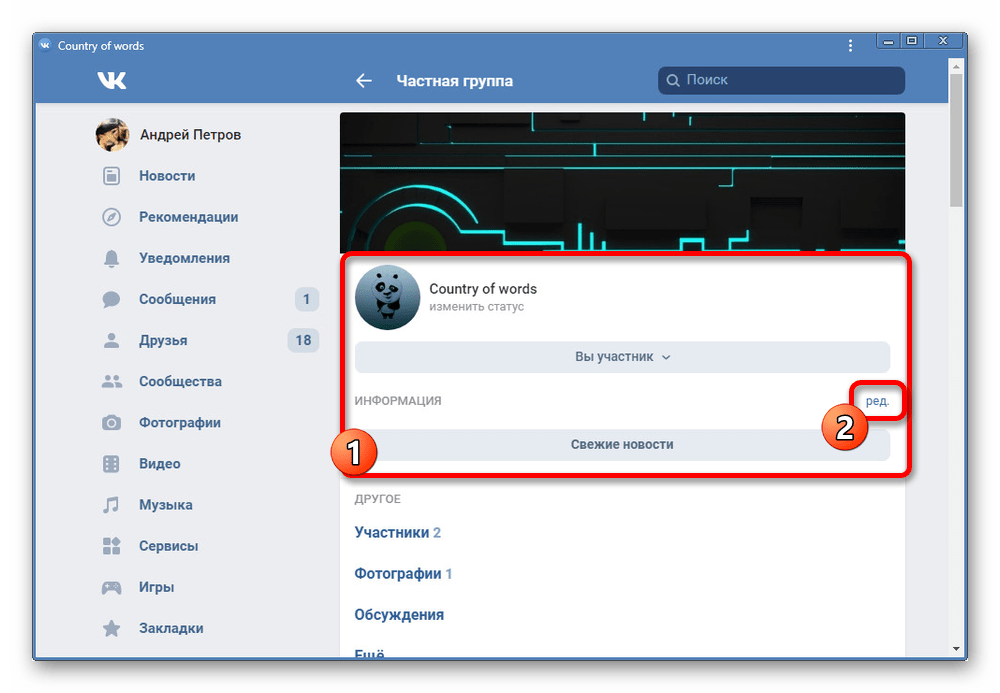Open Участники list of the group
The image size is (1000, 693).
pyautogui.click(x=394, y=532)
